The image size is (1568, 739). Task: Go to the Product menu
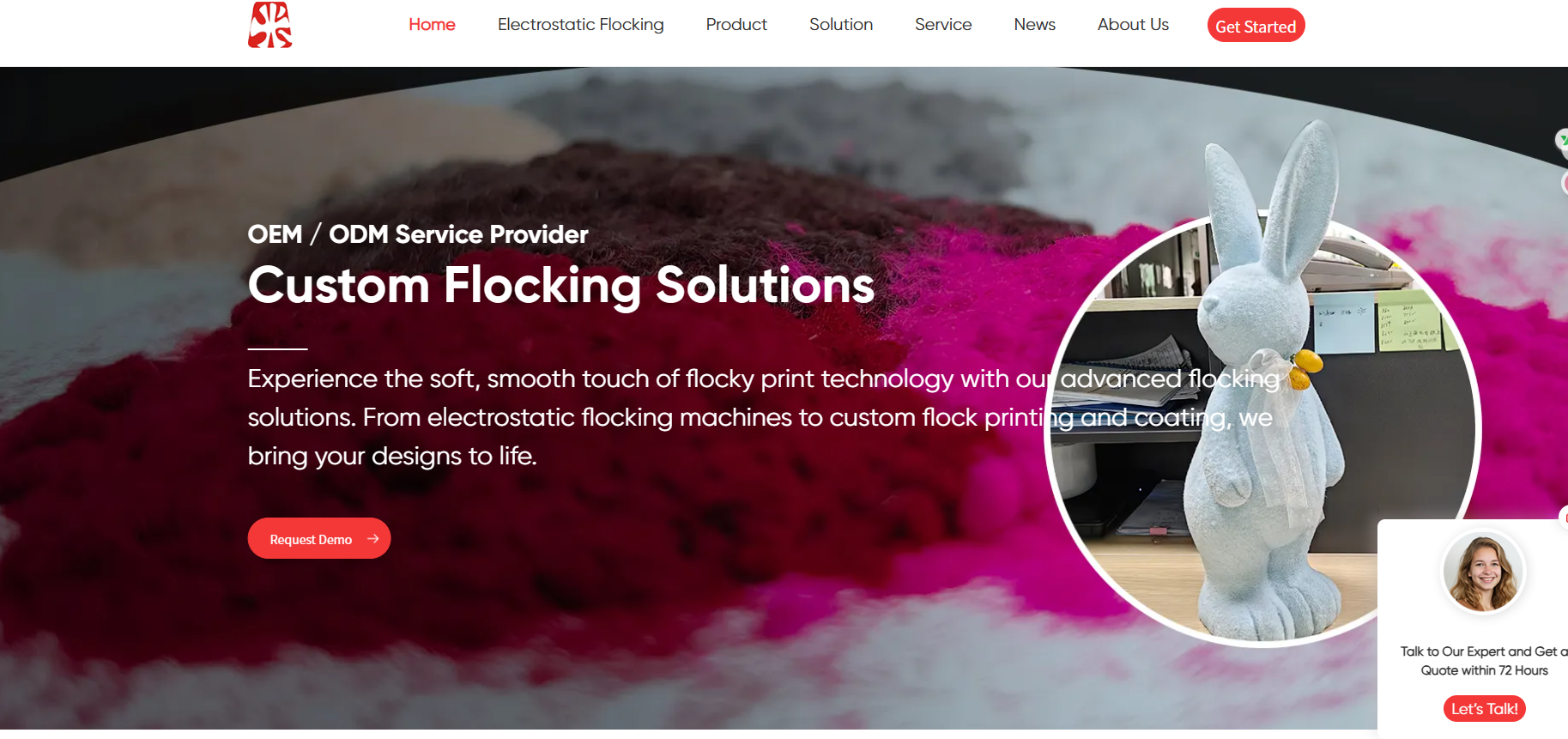pos(736,25)
